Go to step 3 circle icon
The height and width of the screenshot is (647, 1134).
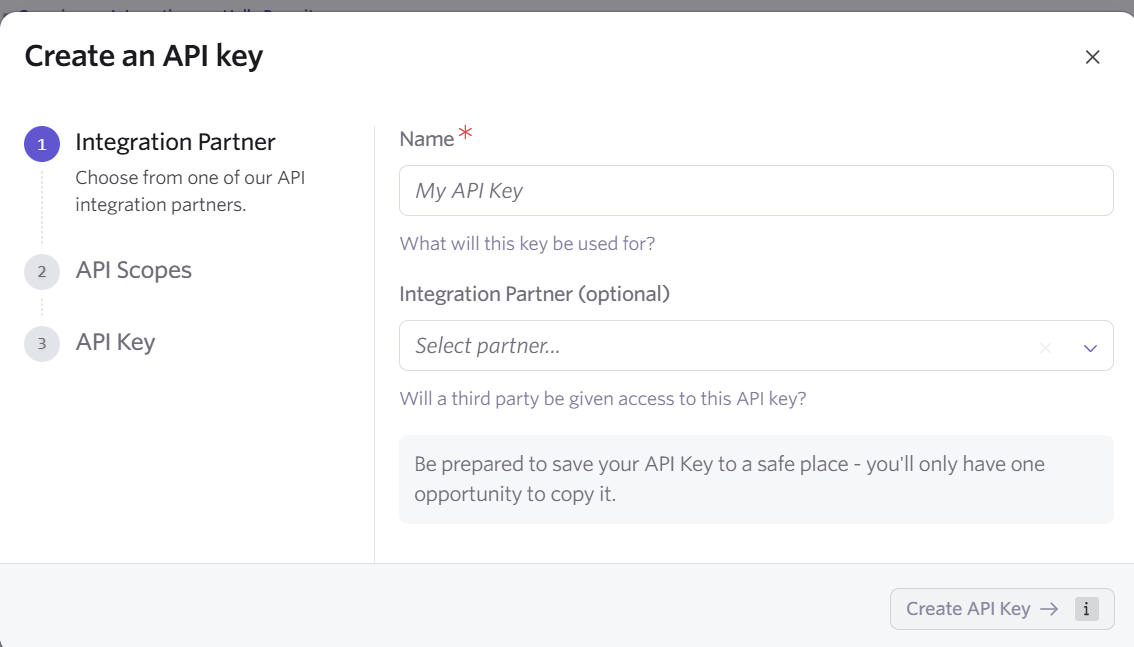pyautogui.click(x=42, y=343)
